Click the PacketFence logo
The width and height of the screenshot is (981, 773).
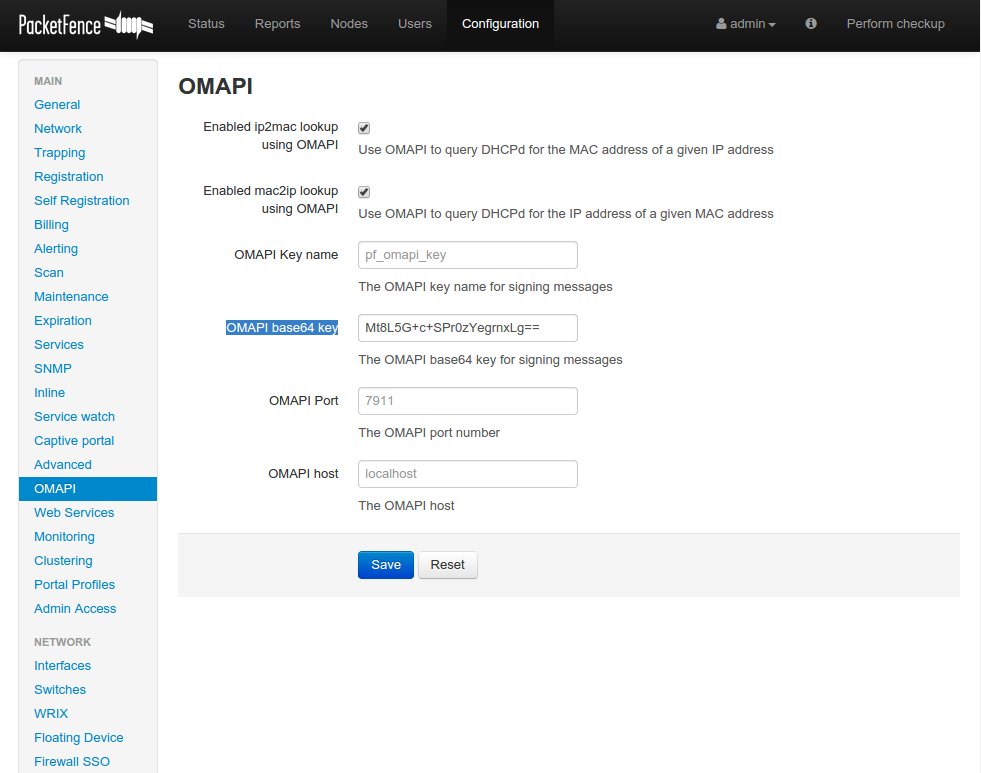tap(85, 24)
